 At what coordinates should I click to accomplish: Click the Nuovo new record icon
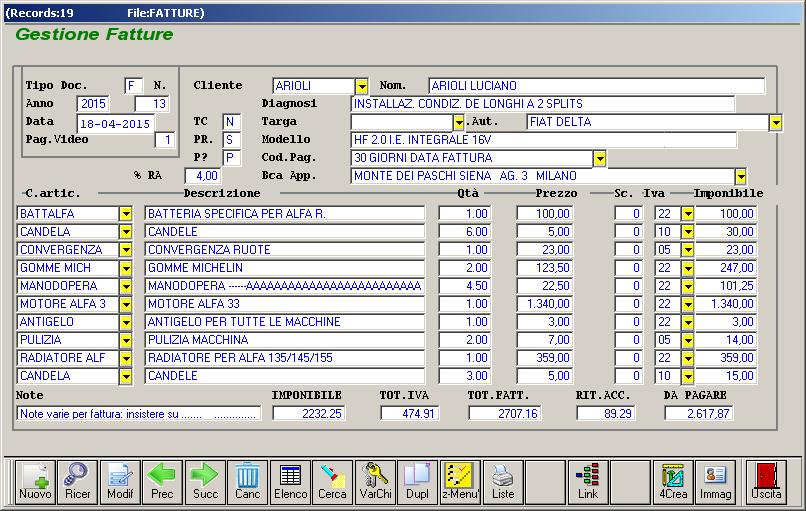35,481
